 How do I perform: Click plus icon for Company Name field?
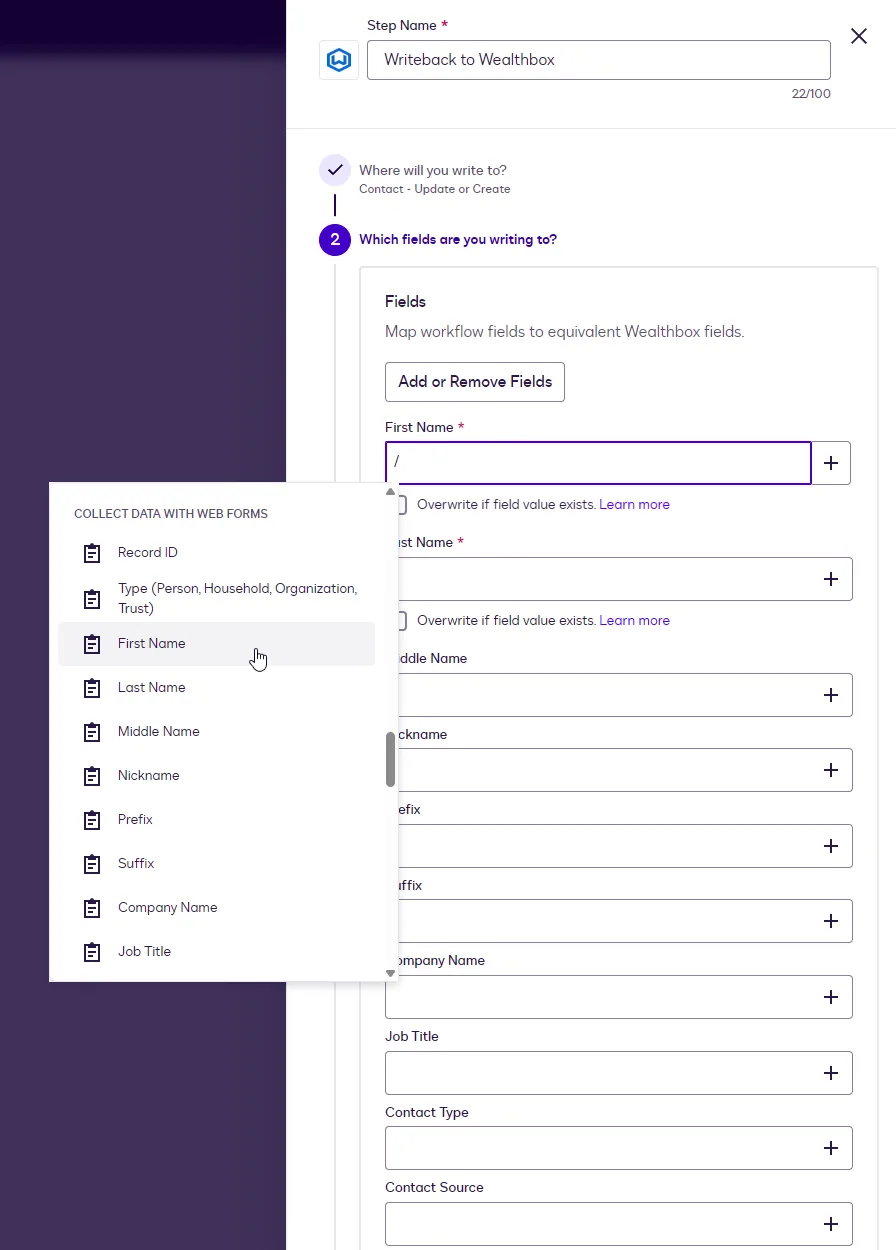click(x=831, y=997)
